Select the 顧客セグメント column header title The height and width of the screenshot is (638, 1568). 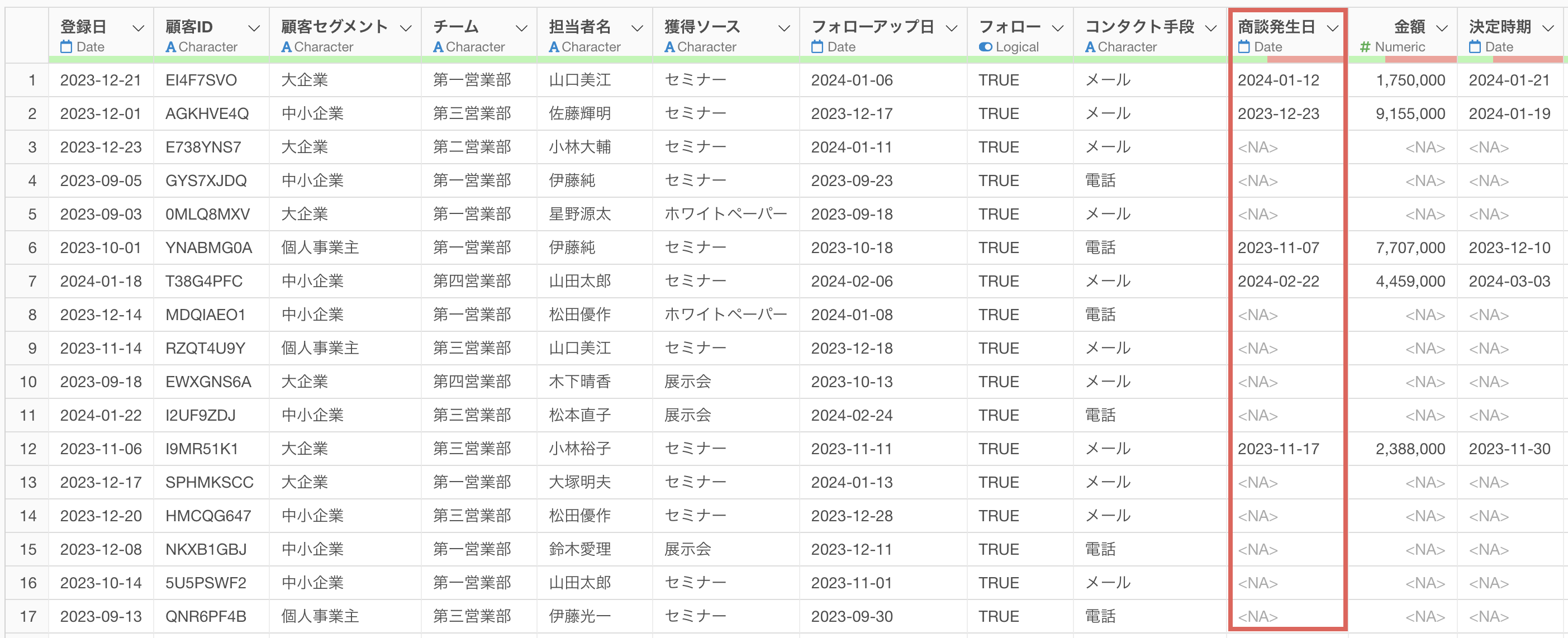pos(334,27)
